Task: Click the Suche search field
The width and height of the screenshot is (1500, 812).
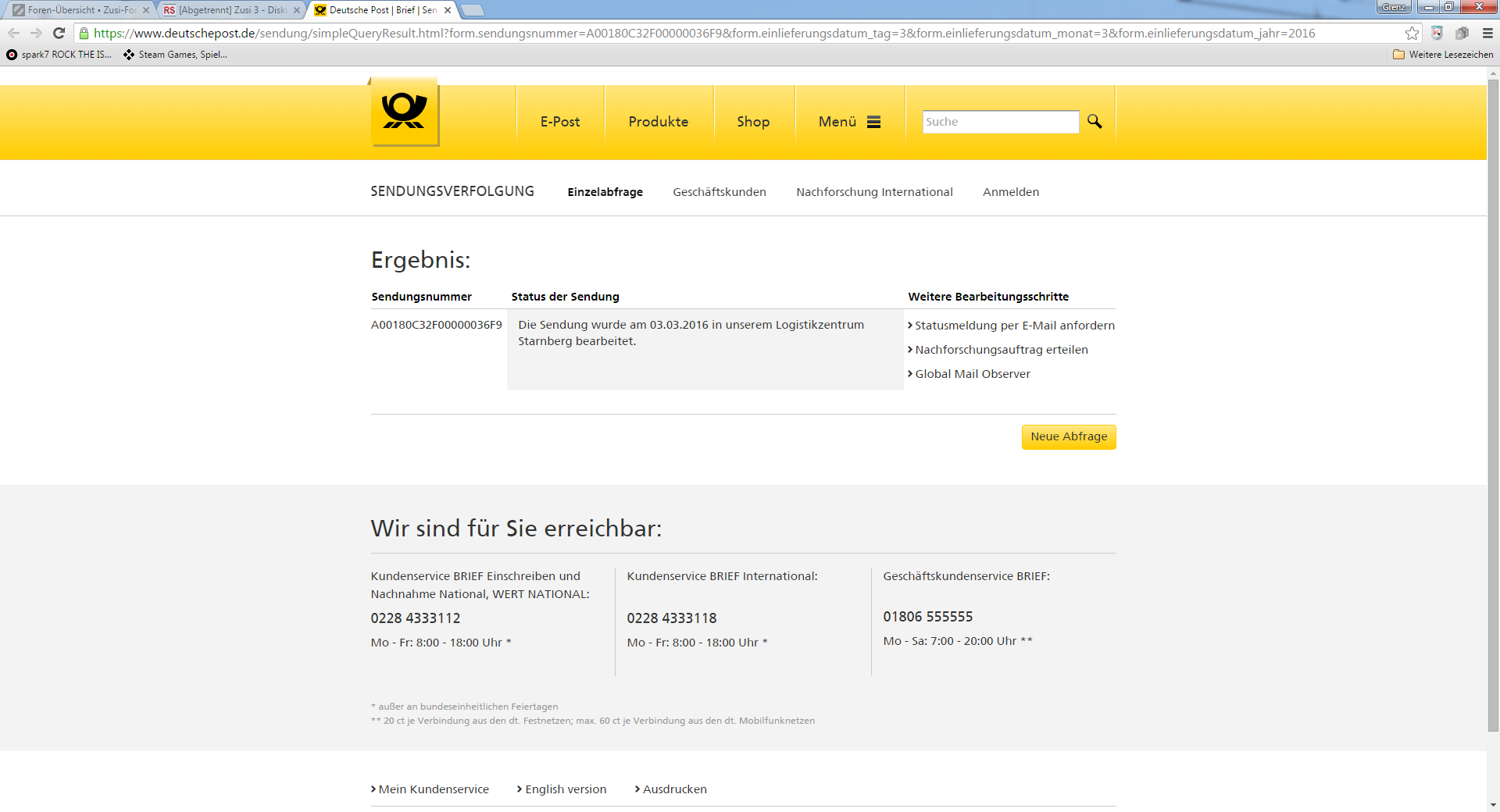Action: (1000, 122)
